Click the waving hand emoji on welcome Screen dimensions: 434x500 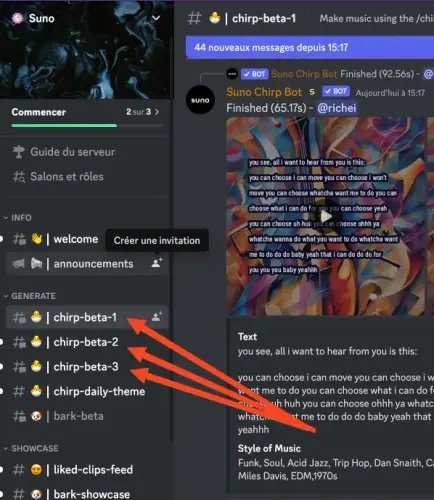36,239
